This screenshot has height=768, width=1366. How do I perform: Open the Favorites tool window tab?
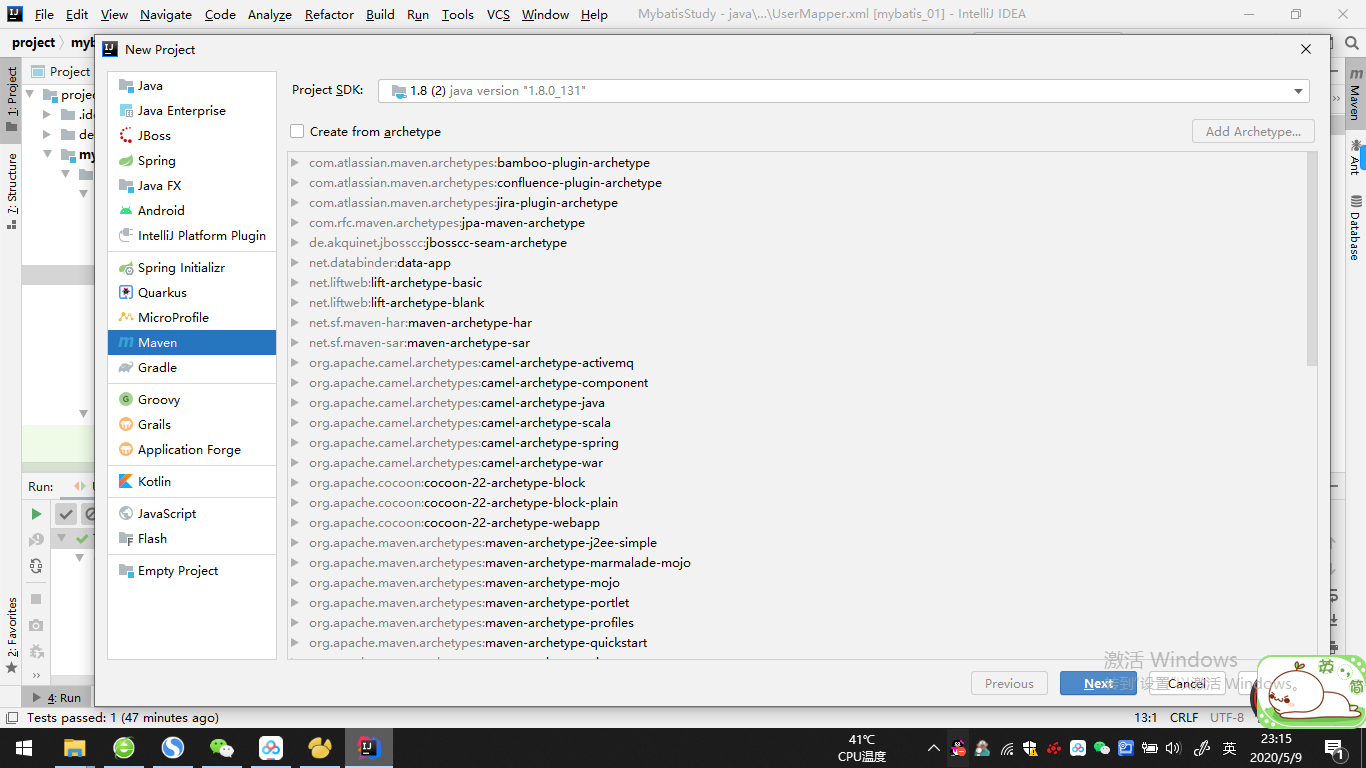coord(12,635)
